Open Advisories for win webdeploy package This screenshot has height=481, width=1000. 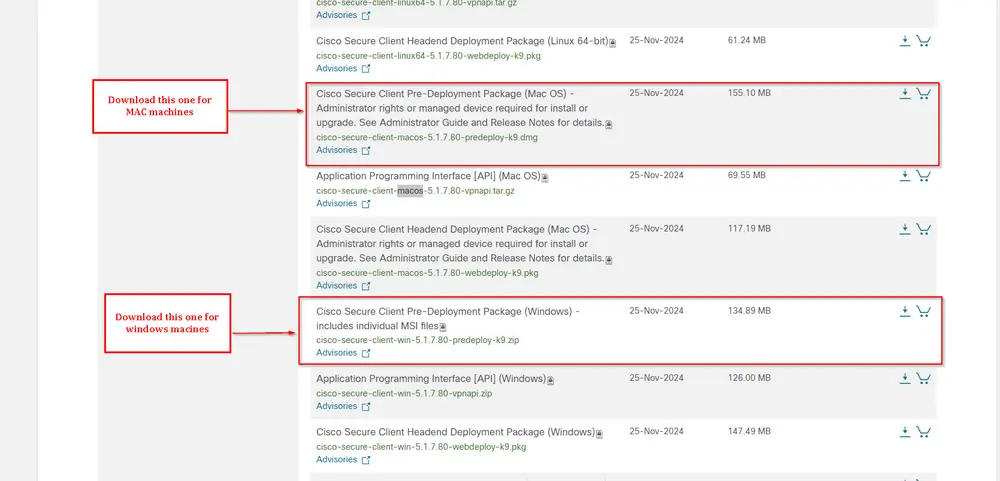pyautogui.click(x=343, y=459)
